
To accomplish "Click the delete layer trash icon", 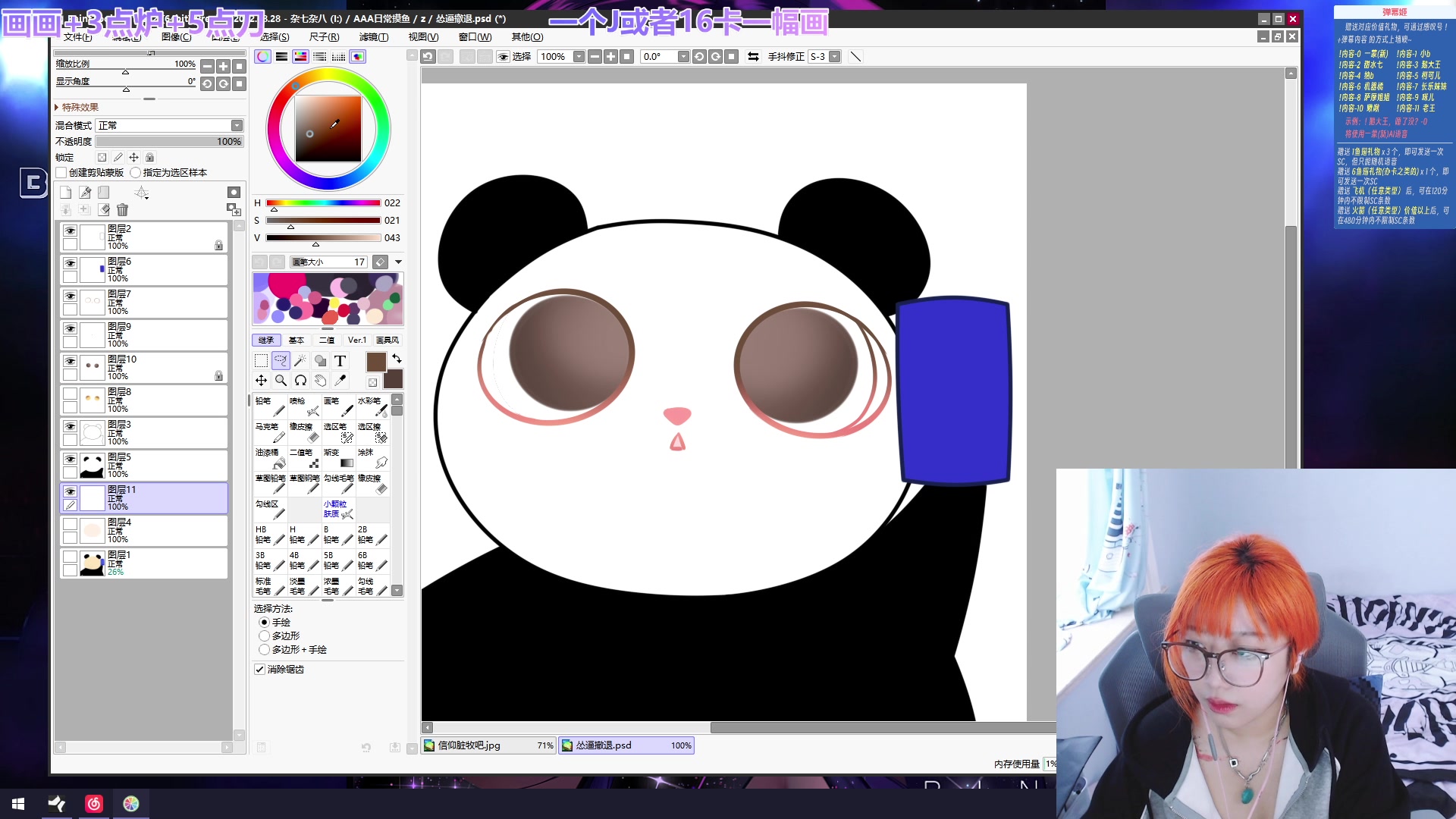I will coord(122,210).
